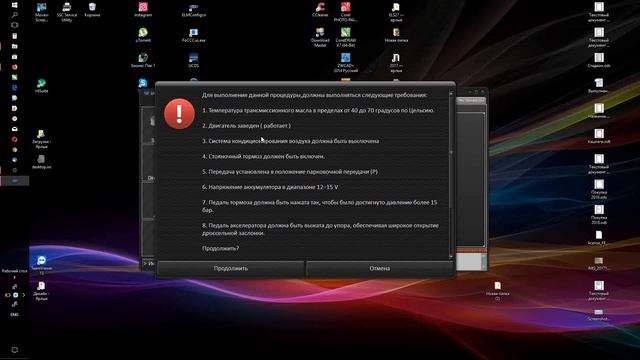Viewport: 640px width, 360px height.
Task: Select the ELMConfig desktop icon
Action: (x=193, y=10)
